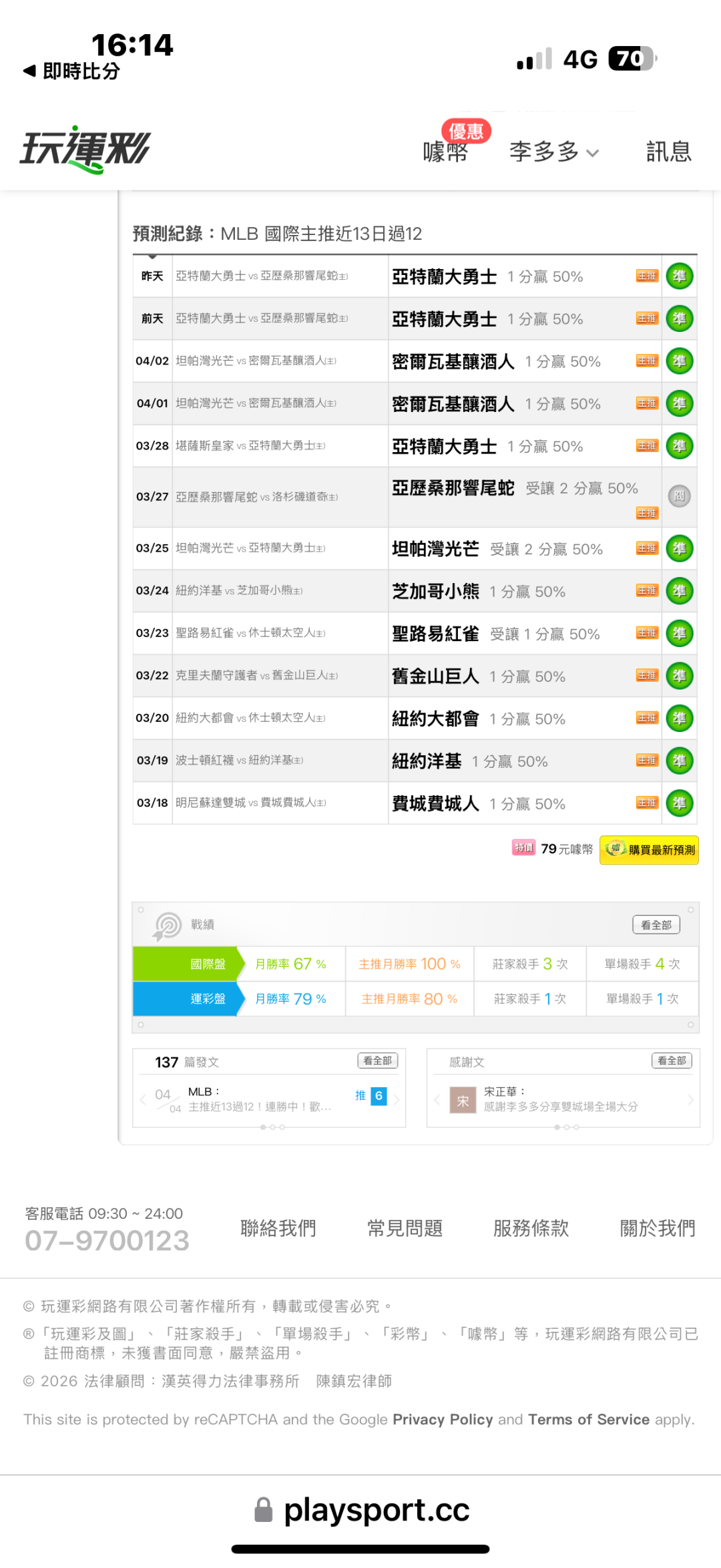Expand the 李多多 account dropdown
This screenshot has width=721, height=1568.
click(554, 152)
